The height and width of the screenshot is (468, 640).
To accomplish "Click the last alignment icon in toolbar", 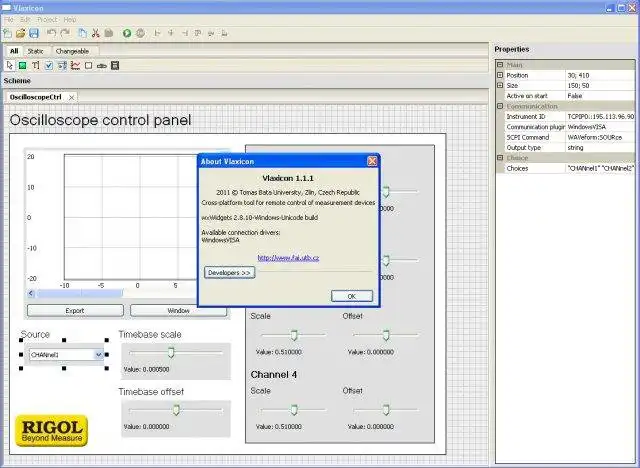I will [224, 33].
